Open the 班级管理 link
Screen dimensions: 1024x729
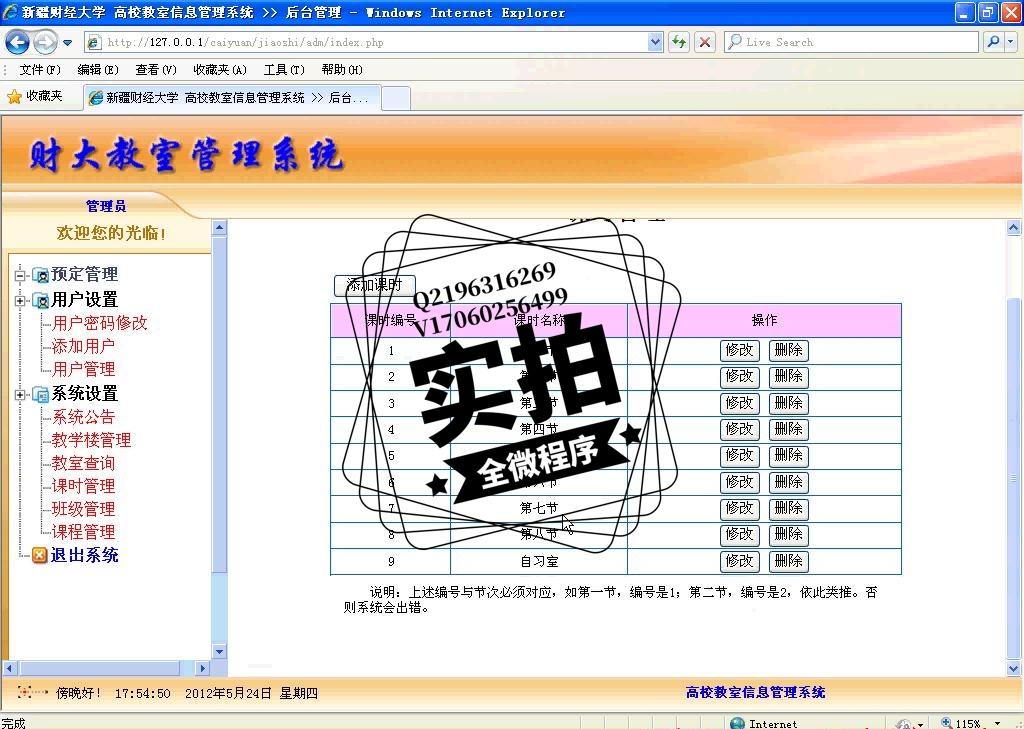click(83, 509)
